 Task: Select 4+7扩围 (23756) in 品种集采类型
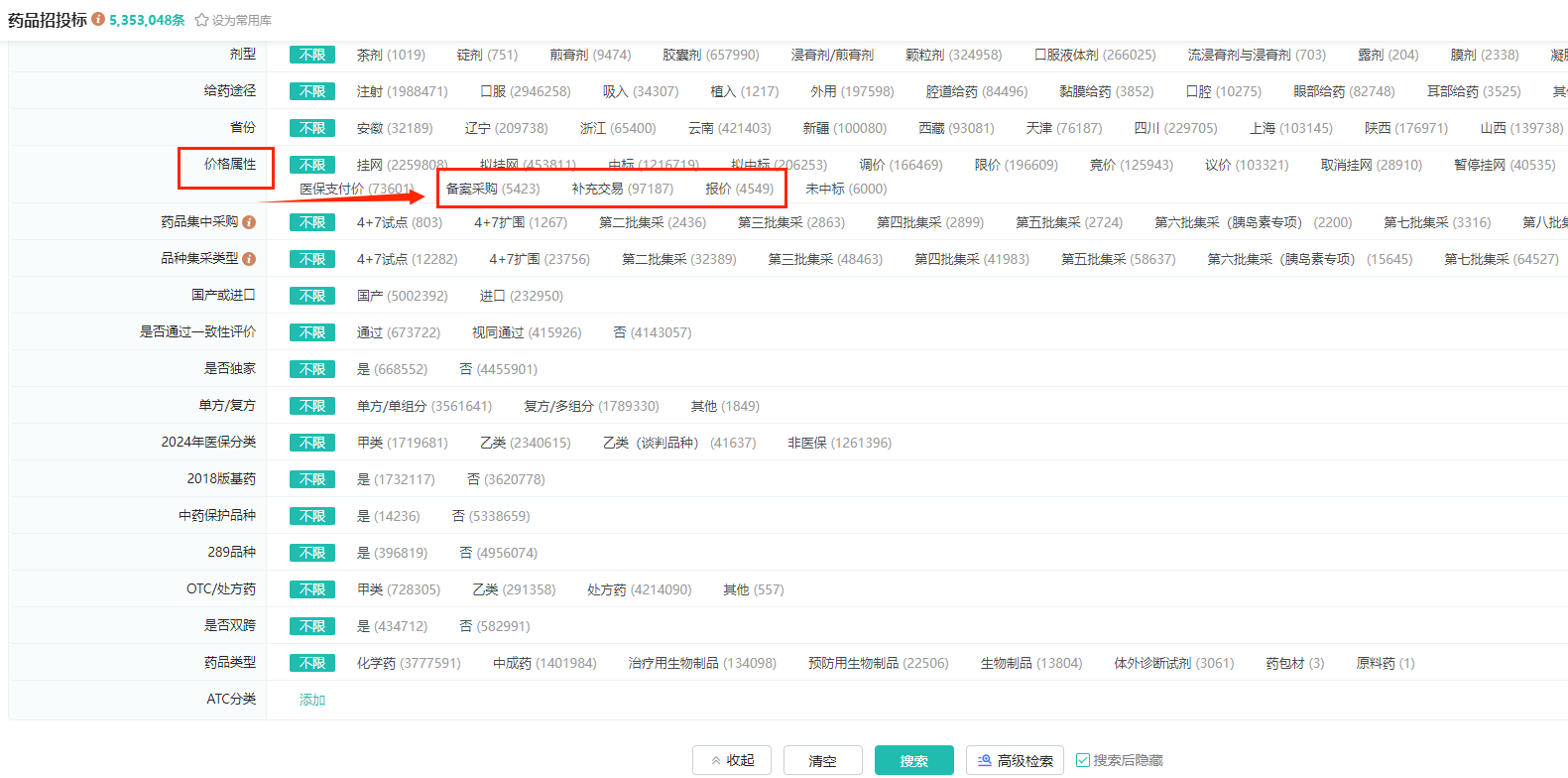click(540, 259)
